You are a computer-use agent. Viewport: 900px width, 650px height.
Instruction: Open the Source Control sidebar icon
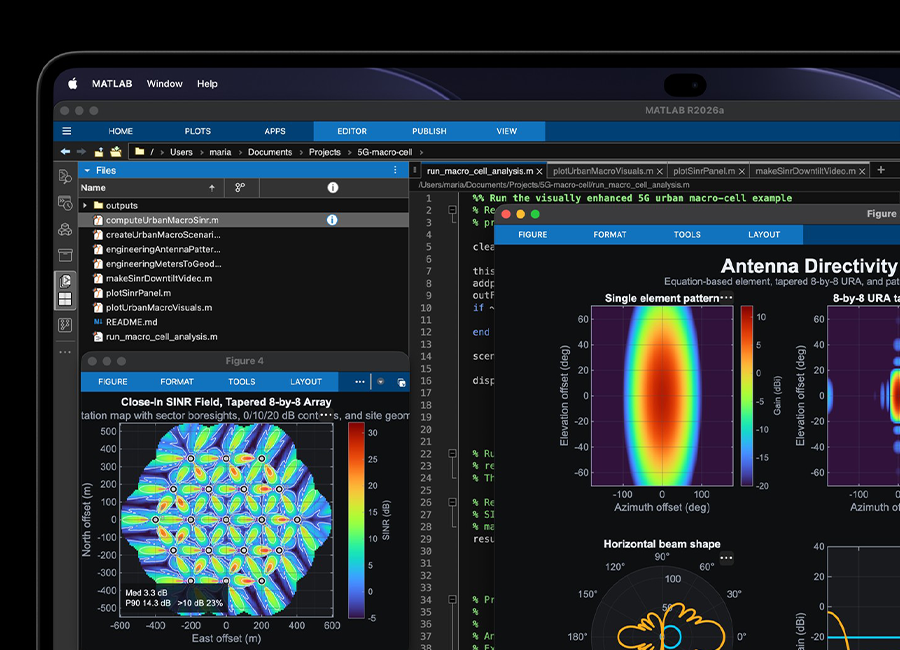pos(65,325)
